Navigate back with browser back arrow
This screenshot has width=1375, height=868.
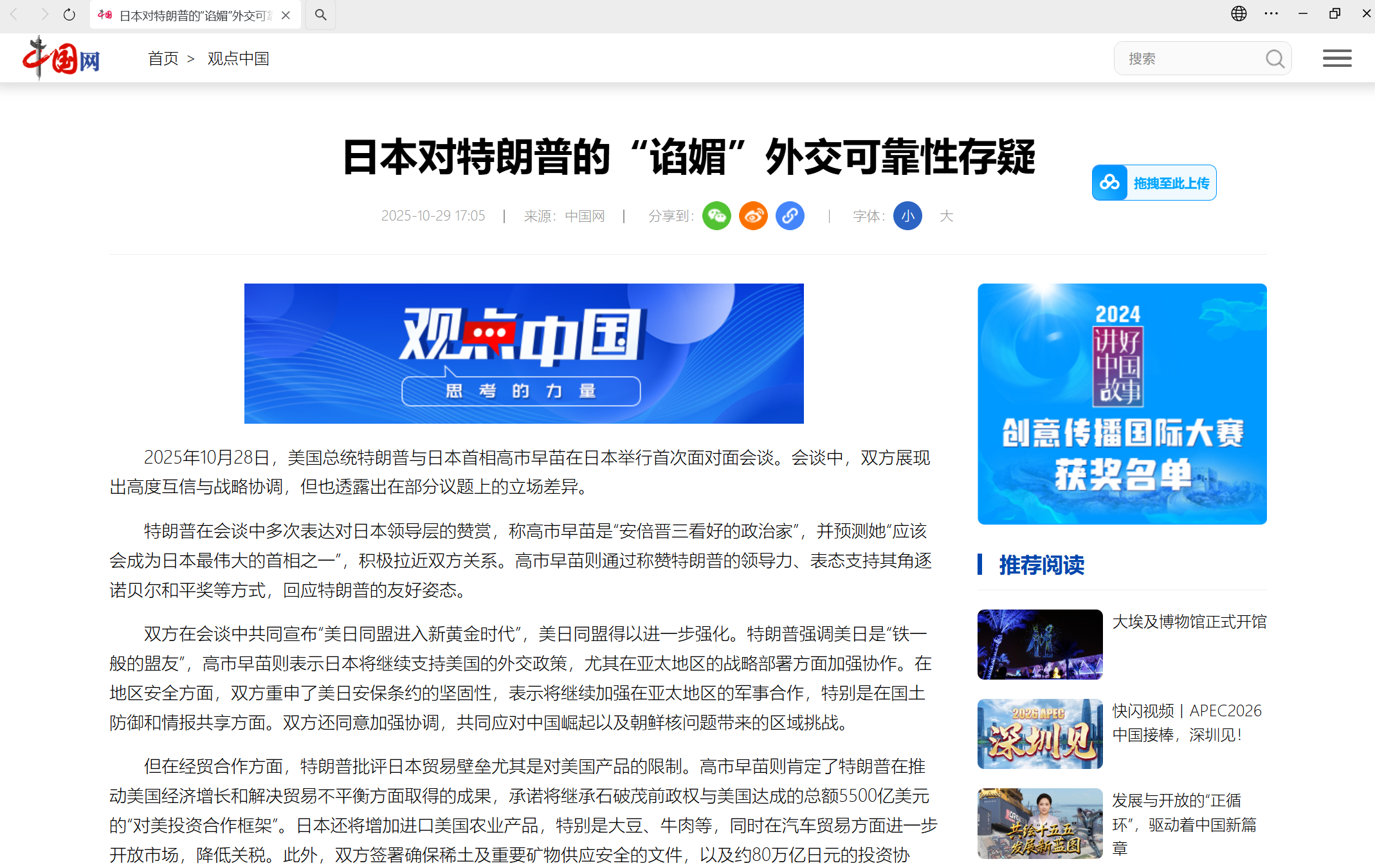[x=14, y=14]
